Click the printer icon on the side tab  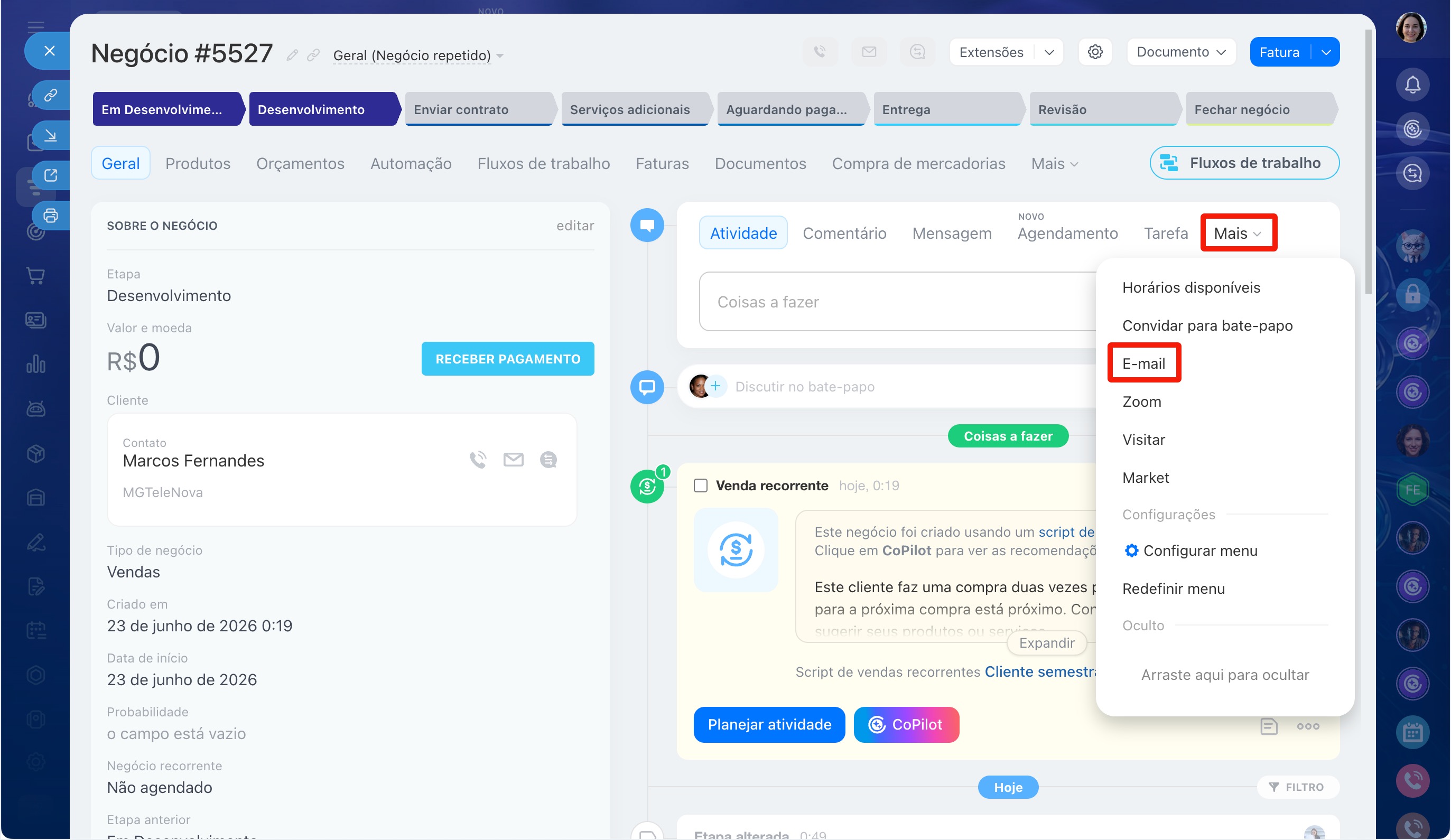pyautogui.click(x=51, y=216)
